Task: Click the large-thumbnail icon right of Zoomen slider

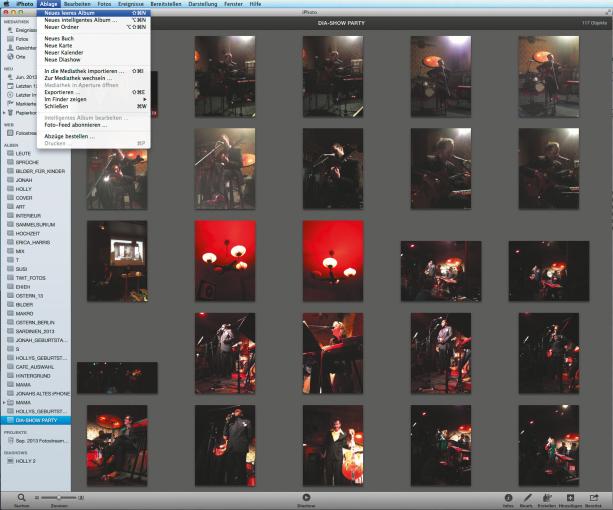Action: [81, 498]
